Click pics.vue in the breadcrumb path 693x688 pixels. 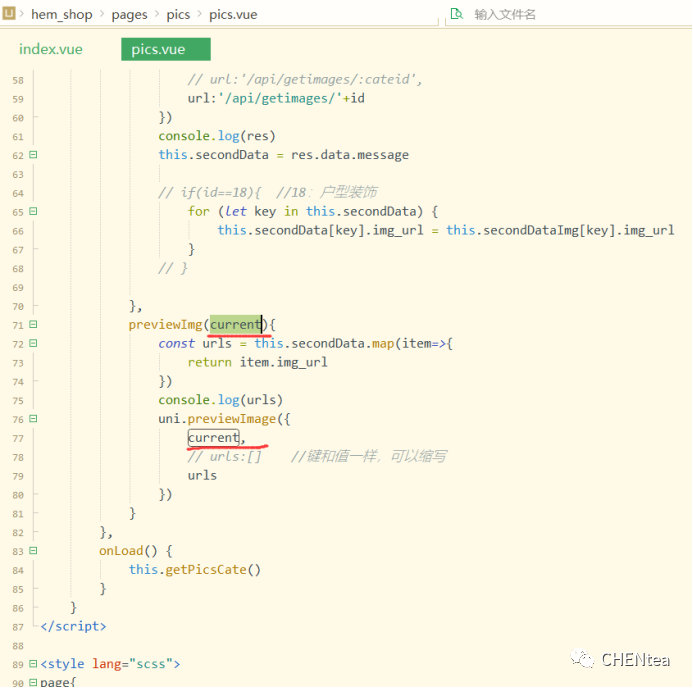click(x=233, y=15)
